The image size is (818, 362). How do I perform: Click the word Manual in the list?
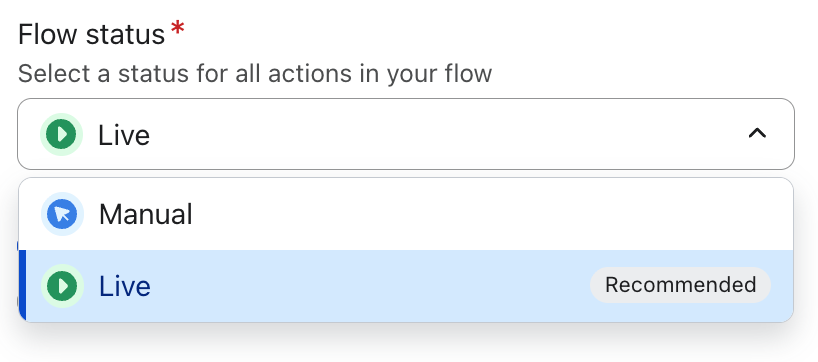(146, 214)
